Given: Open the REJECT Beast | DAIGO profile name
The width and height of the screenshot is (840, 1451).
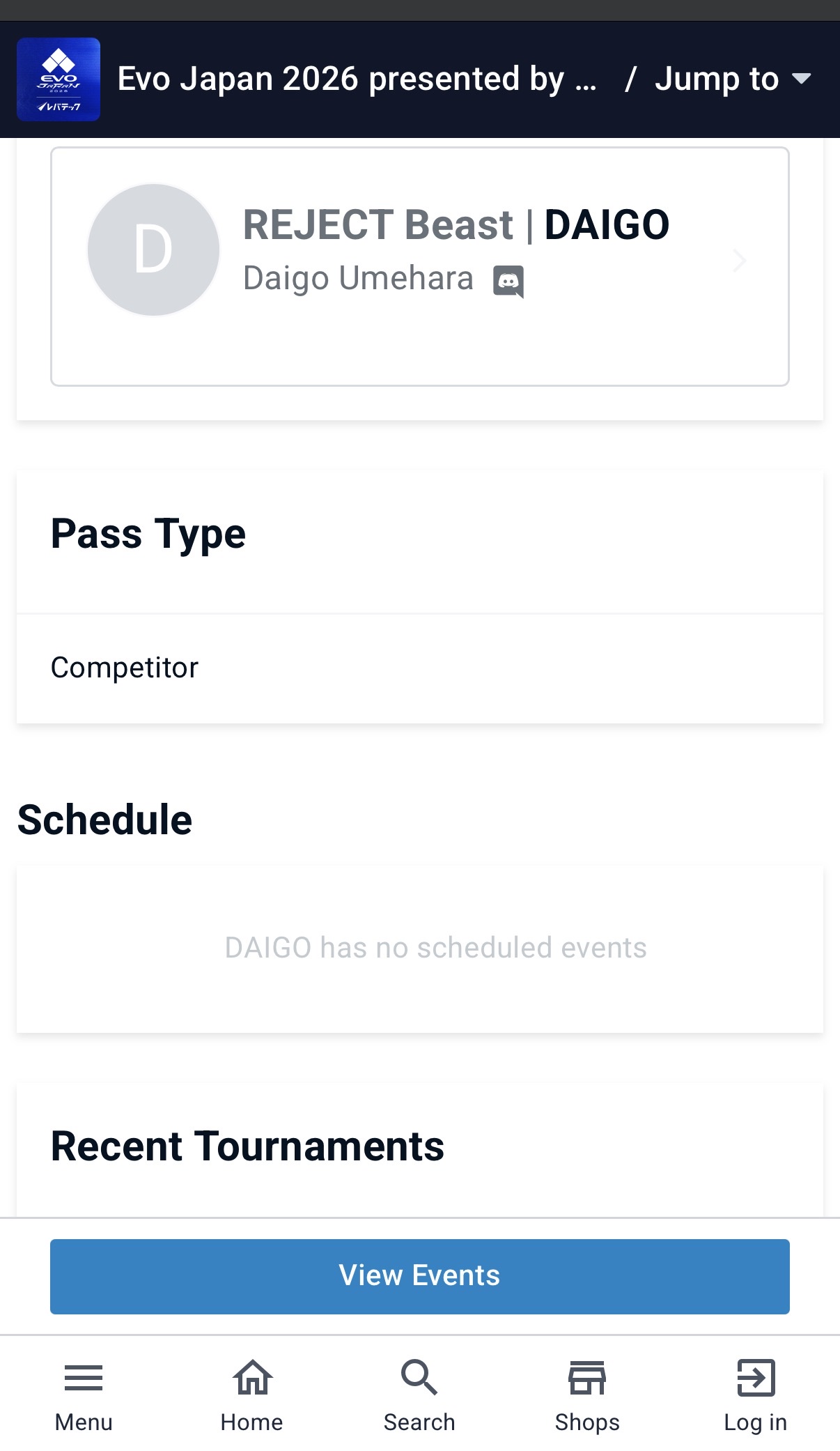Looking at the screenshot, I should click(456, 224).
